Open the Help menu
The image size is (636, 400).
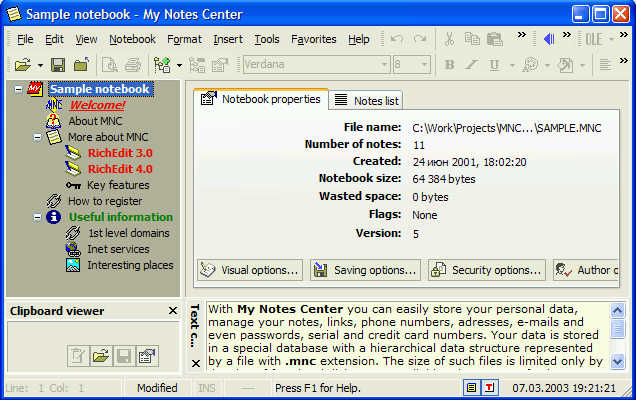359,39
